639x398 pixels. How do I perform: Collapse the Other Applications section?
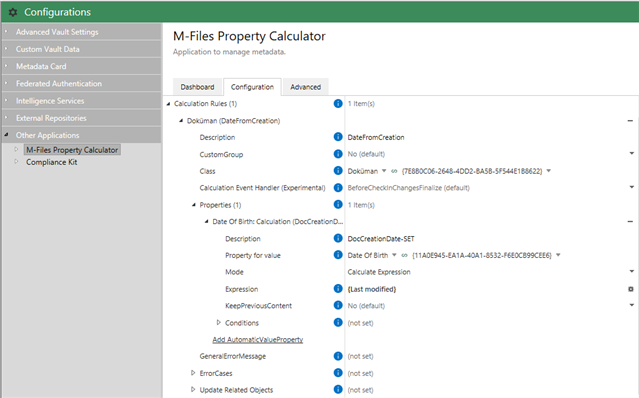(x=6, y=135)
